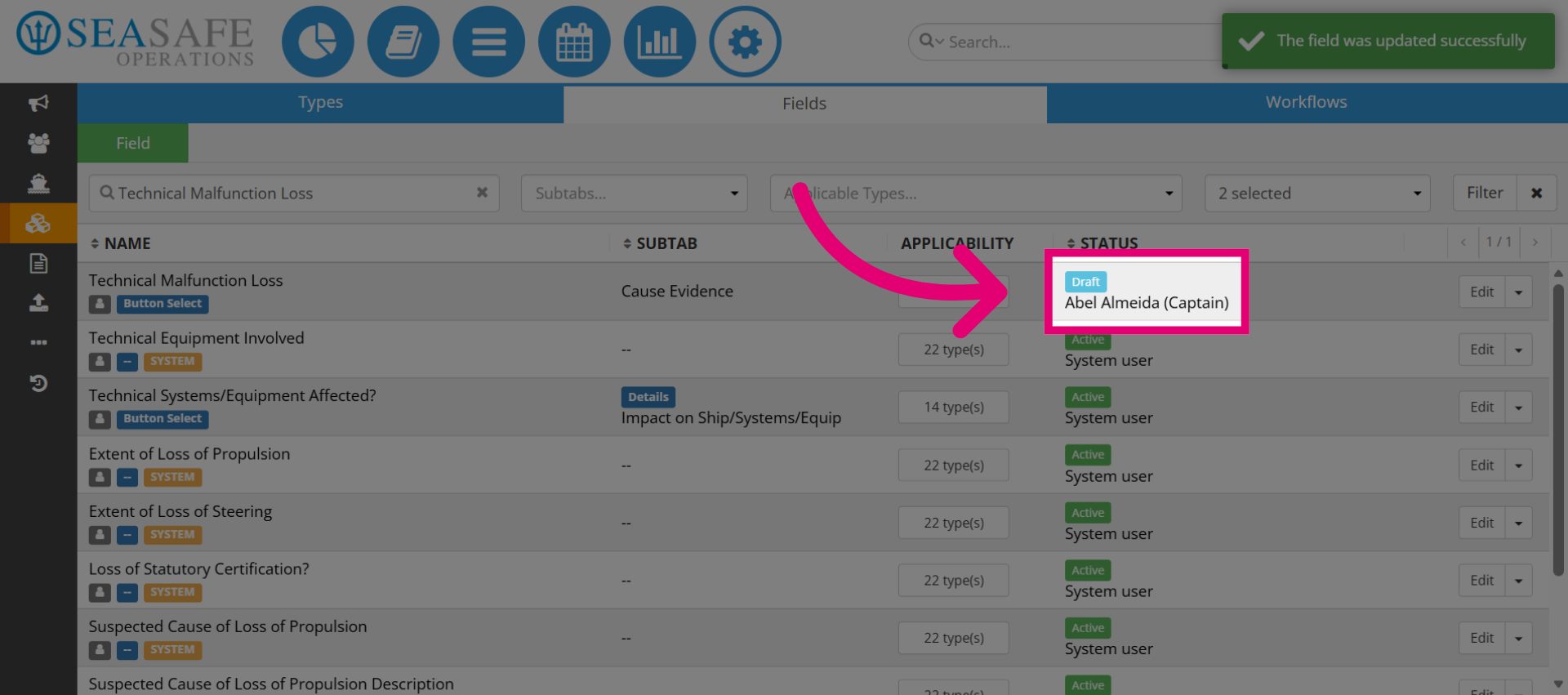
Task: Open the announcements megaphone sidebar icon
Action: click(38, 103)
